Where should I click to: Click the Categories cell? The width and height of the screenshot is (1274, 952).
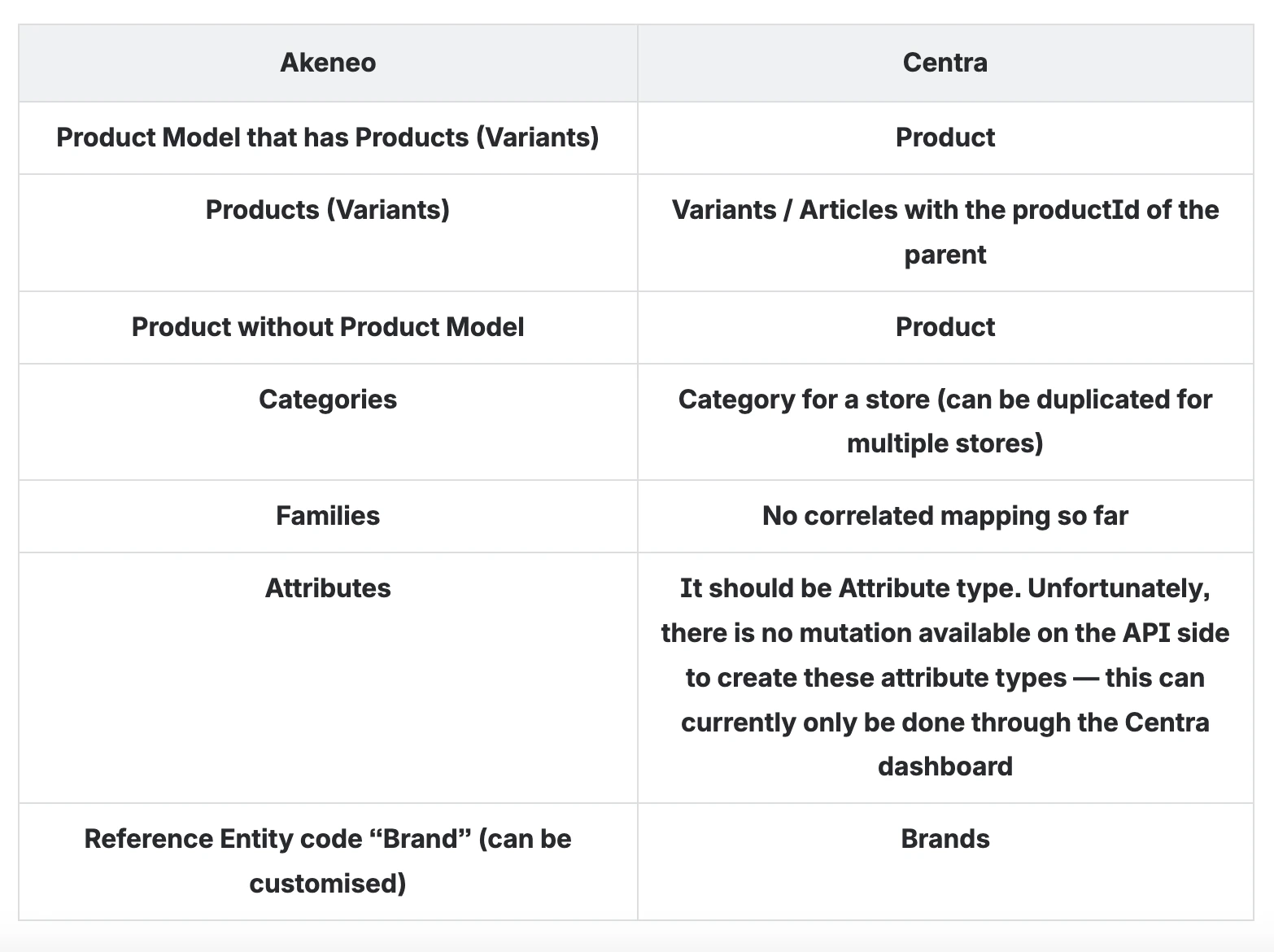328,421
